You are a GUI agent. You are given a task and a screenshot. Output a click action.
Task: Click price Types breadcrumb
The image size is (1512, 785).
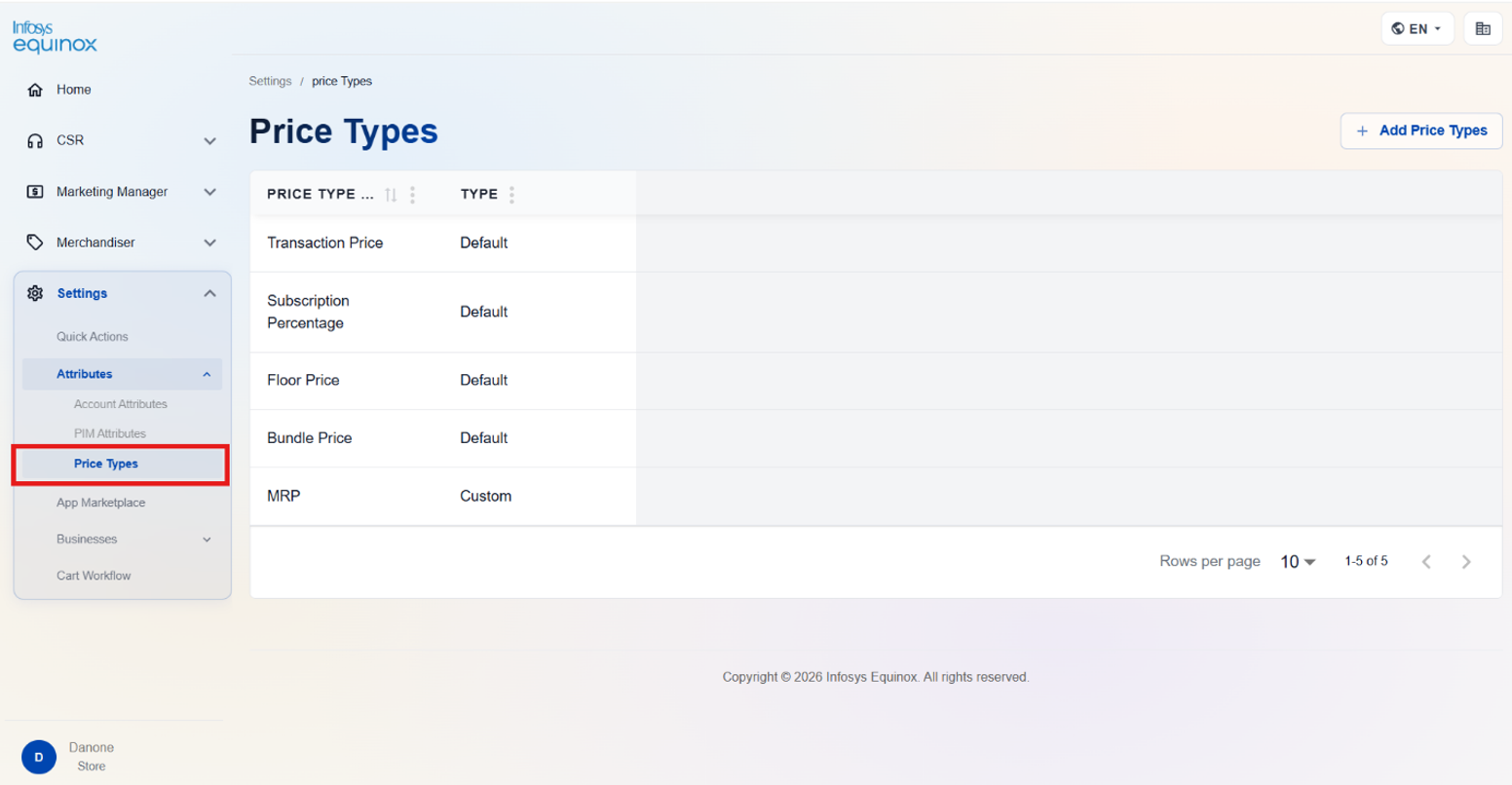(342, 81)
